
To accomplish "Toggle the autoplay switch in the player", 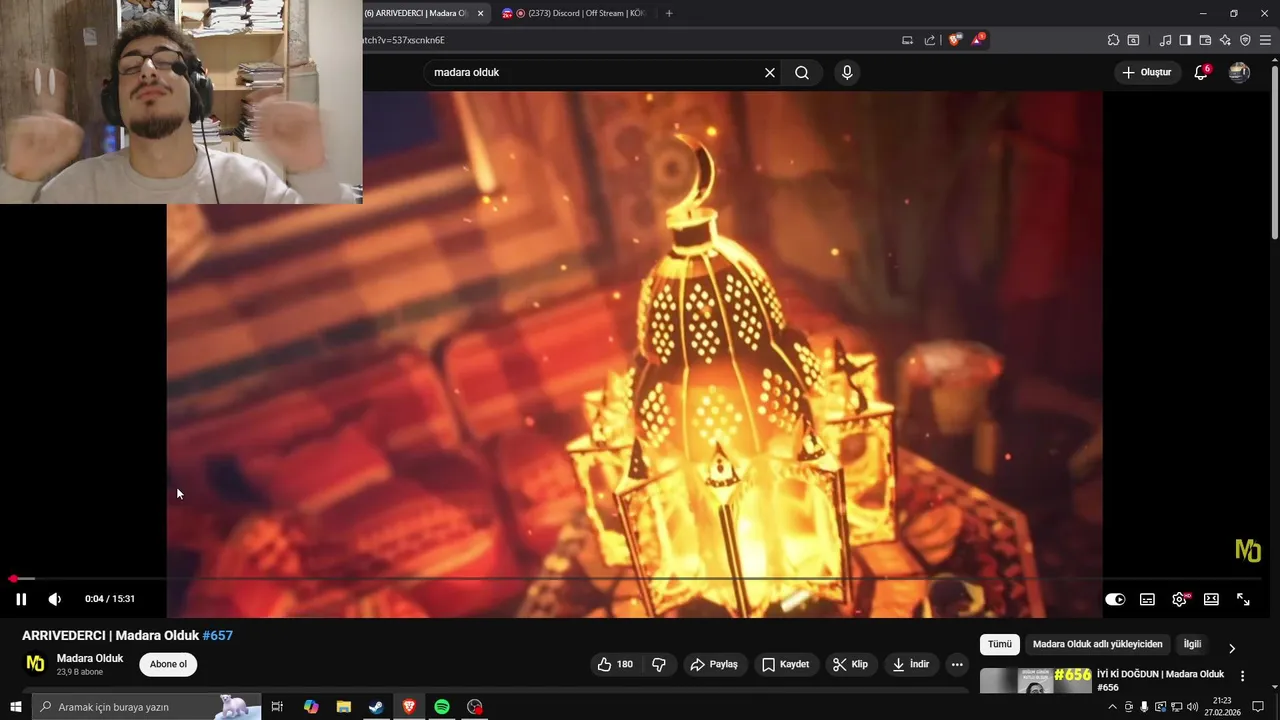I will 1115,599.
